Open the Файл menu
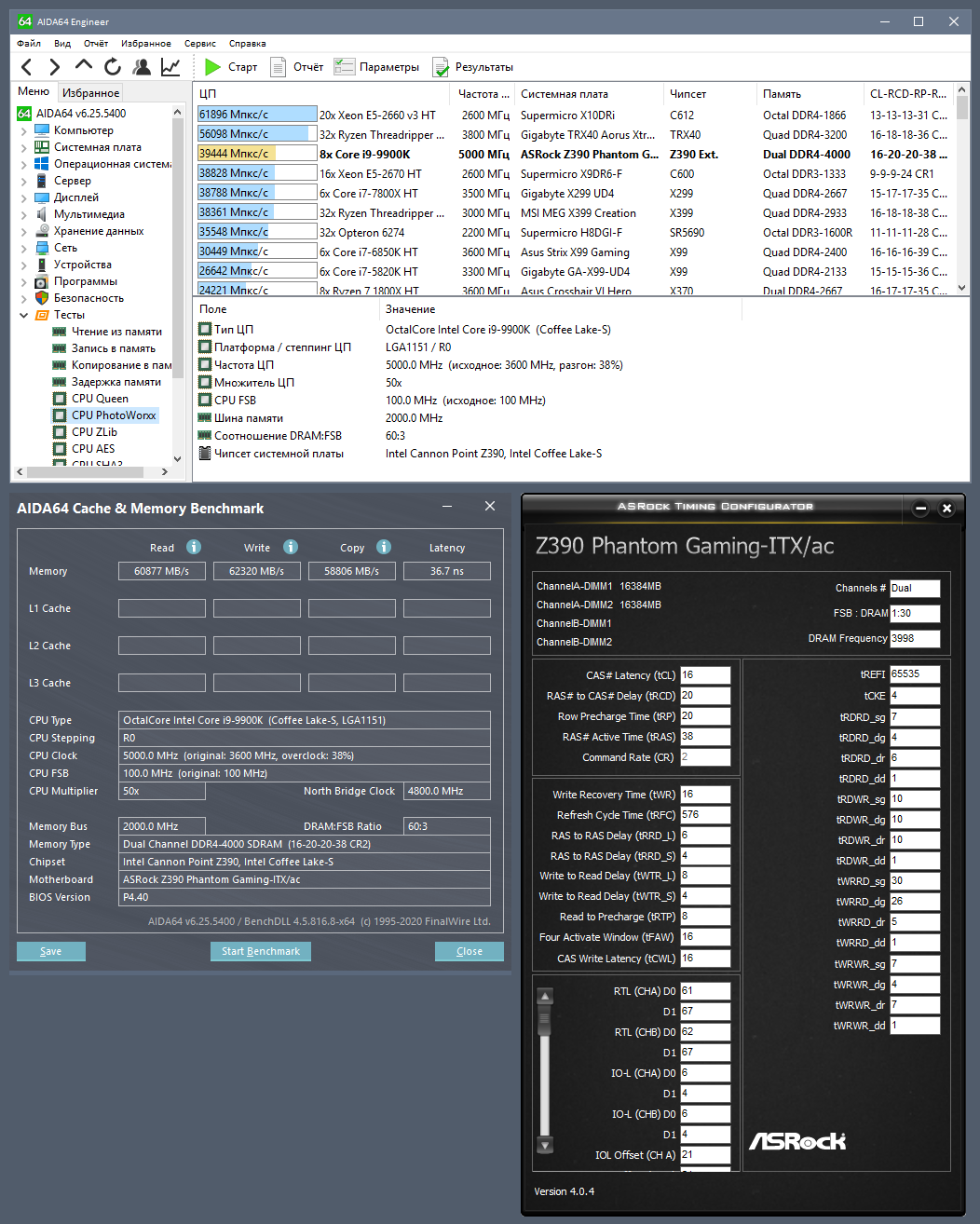Viewport: 980px width, 1224px height. 29,43
